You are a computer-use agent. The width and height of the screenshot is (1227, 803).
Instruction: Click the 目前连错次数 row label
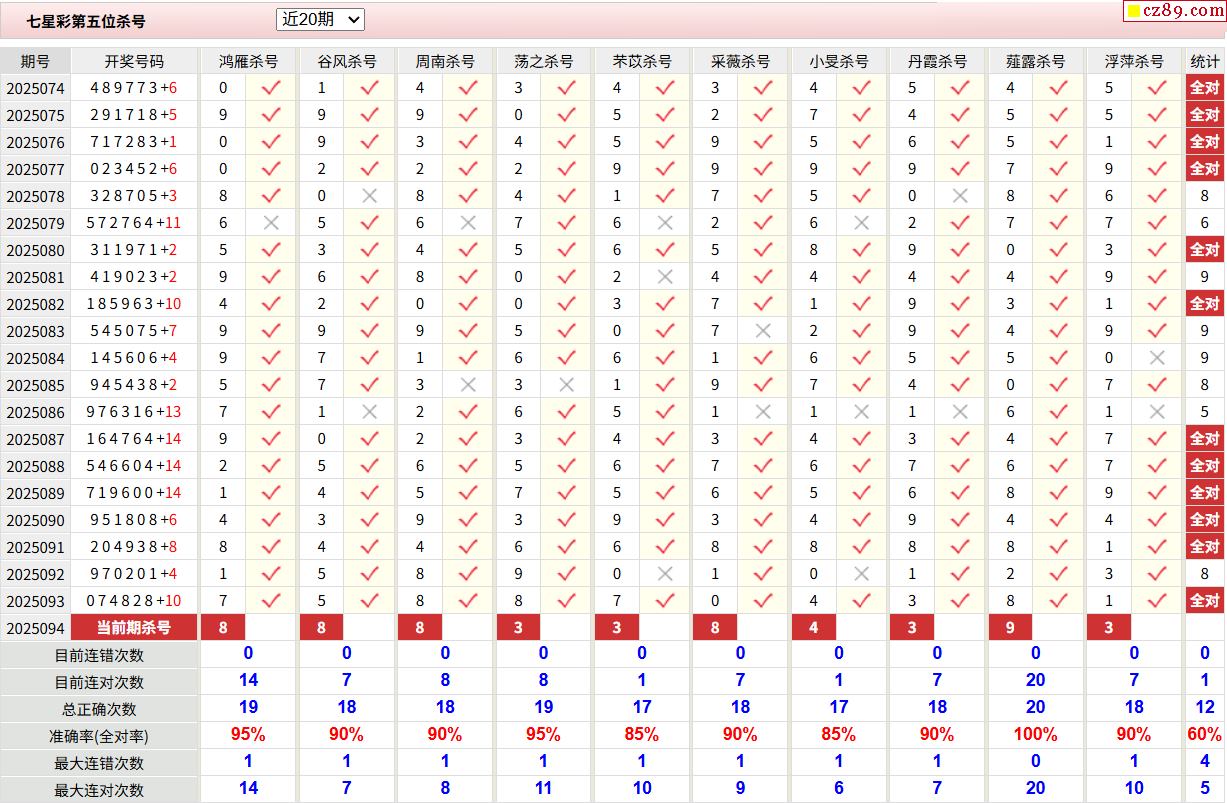tap(99, 655)
